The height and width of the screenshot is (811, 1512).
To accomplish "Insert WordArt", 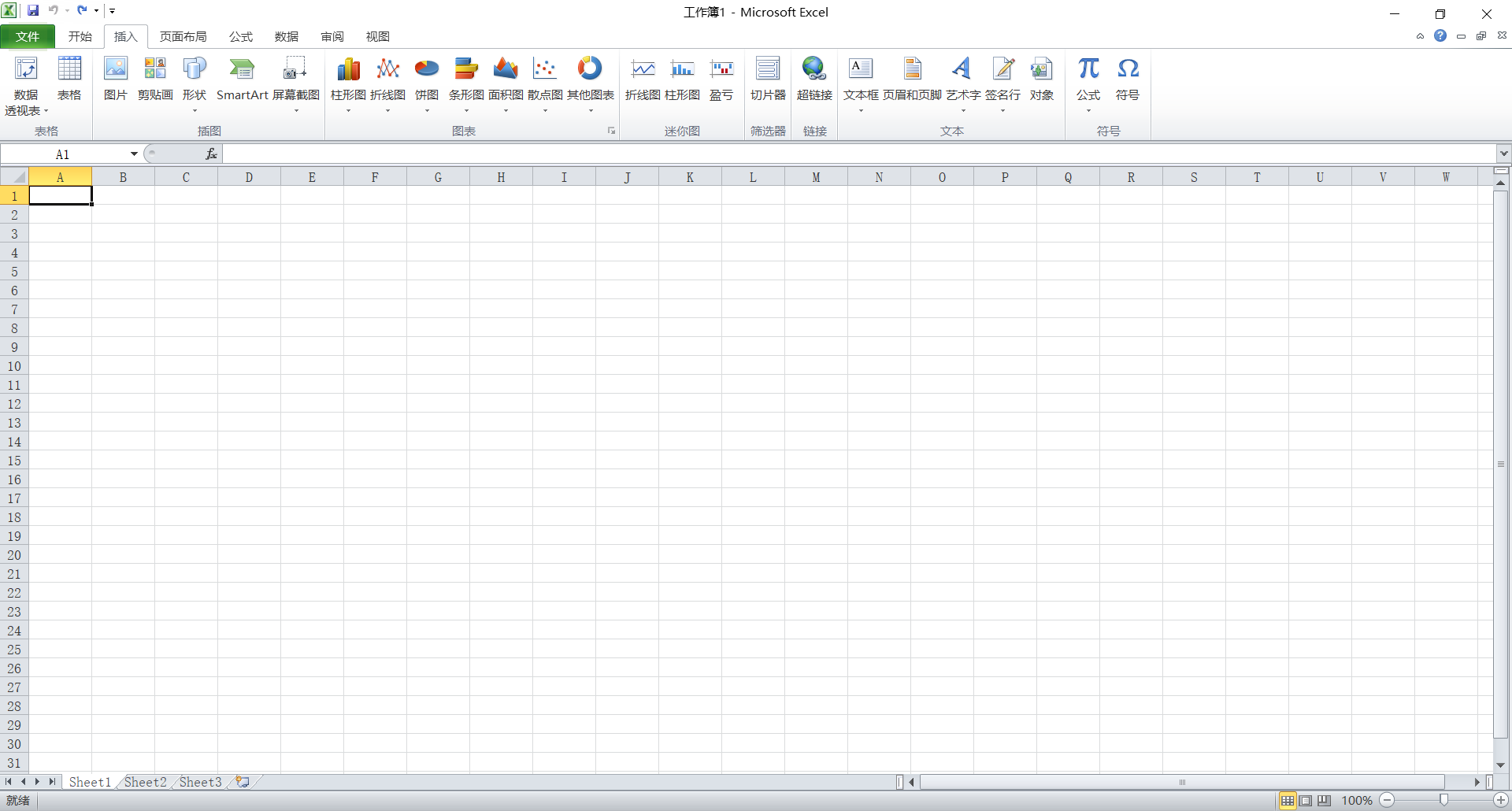I will (x=962, y=79).
